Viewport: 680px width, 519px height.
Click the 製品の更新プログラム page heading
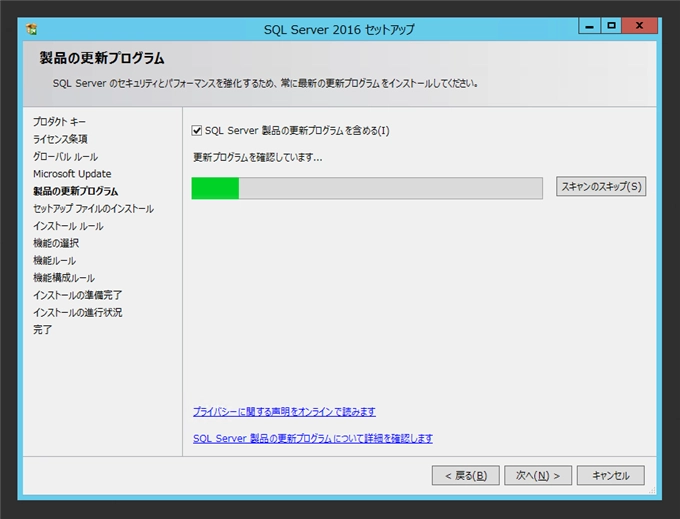[102, 58]
